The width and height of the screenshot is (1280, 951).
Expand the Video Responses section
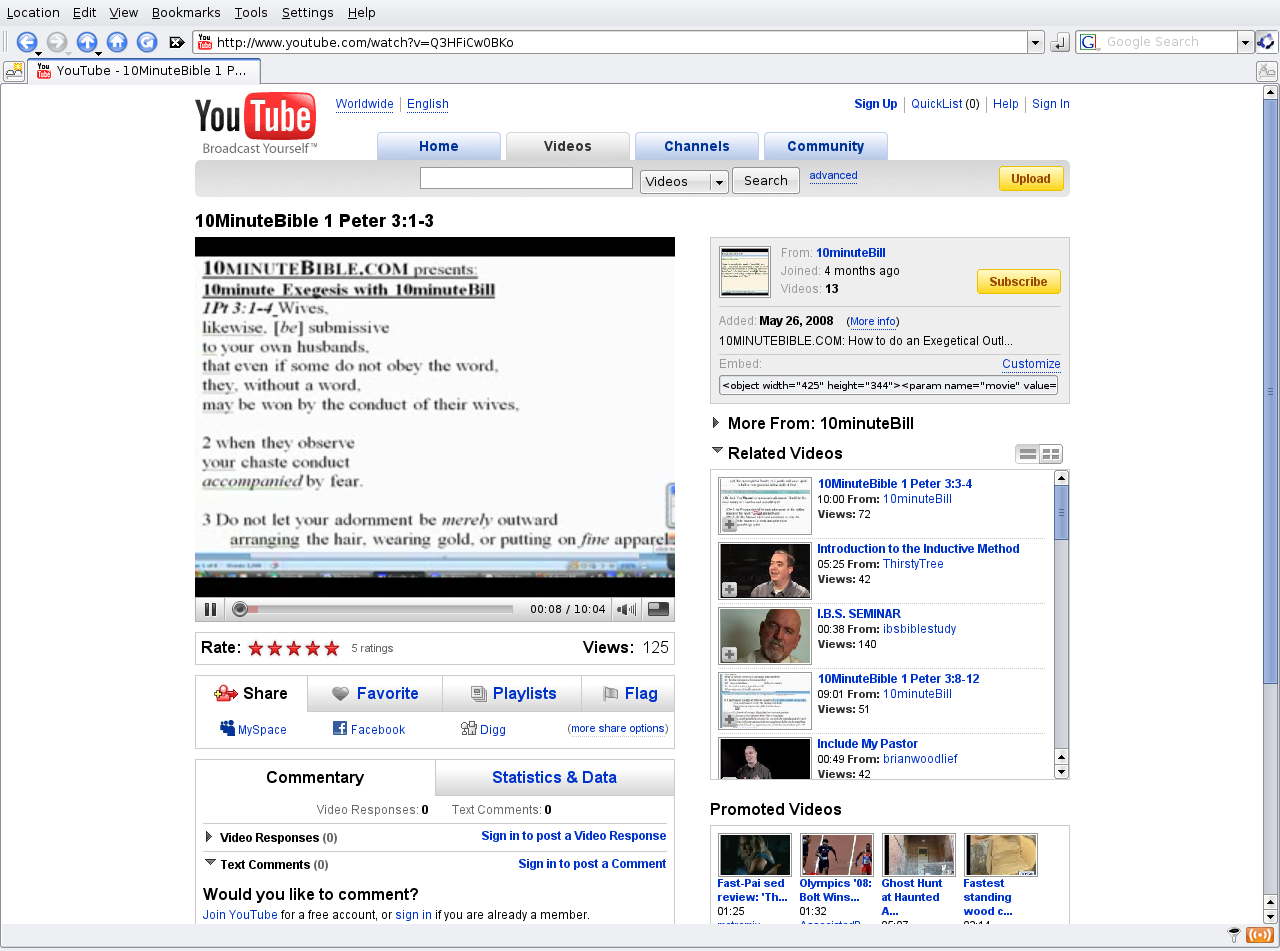pos(209,837)
